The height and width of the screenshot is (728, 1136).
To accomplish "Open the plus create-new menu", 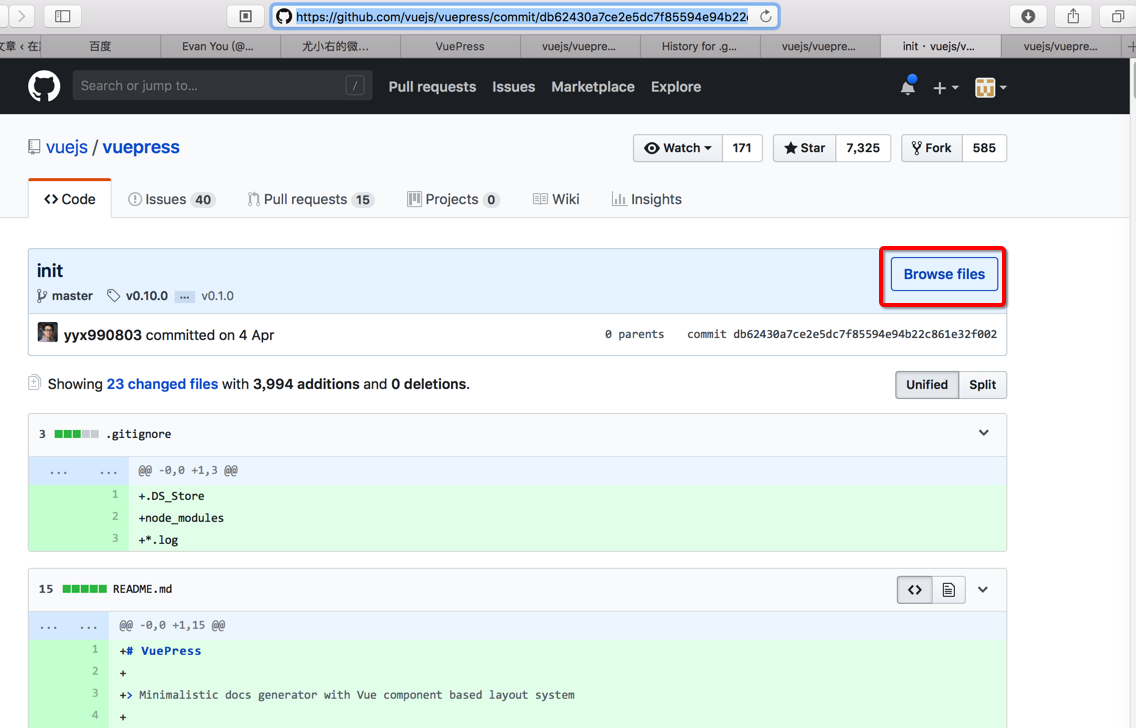I will click(945, 88).
